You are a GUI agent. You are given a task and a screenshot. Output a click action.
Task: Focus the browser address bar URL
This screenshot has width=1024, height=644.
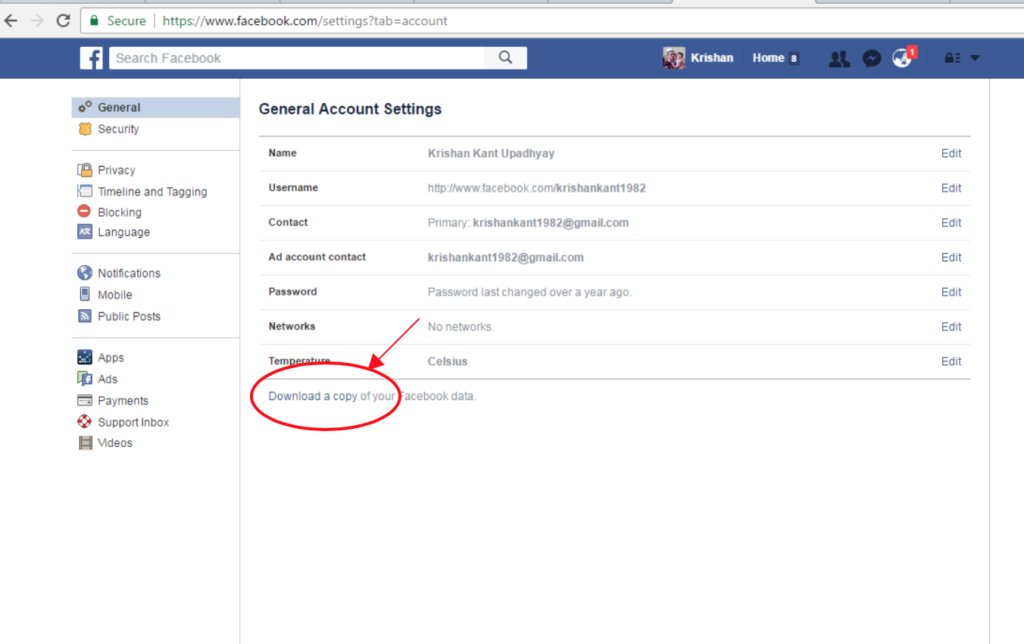point(305,21)
